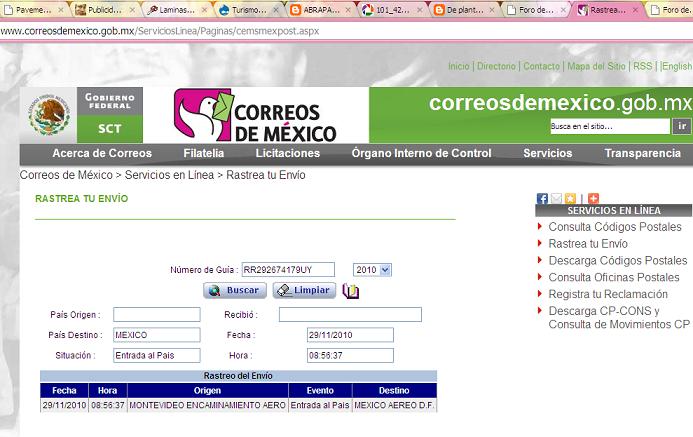Click the Inicio top link
The width and height of the screenshot is (693, 437).
[x=459, y=66]
